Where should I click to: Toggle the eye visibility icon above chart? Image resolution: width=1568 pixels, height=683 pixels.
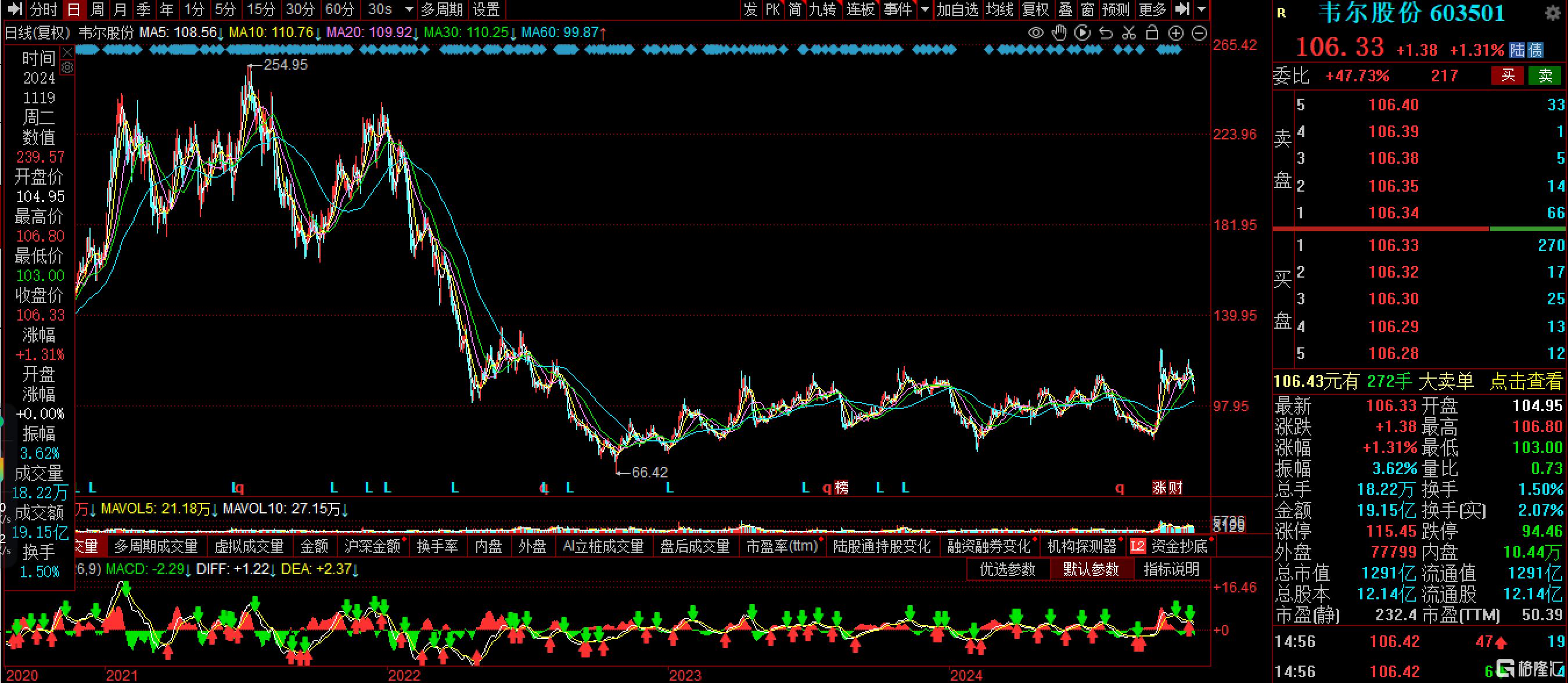coord(1035,33)
